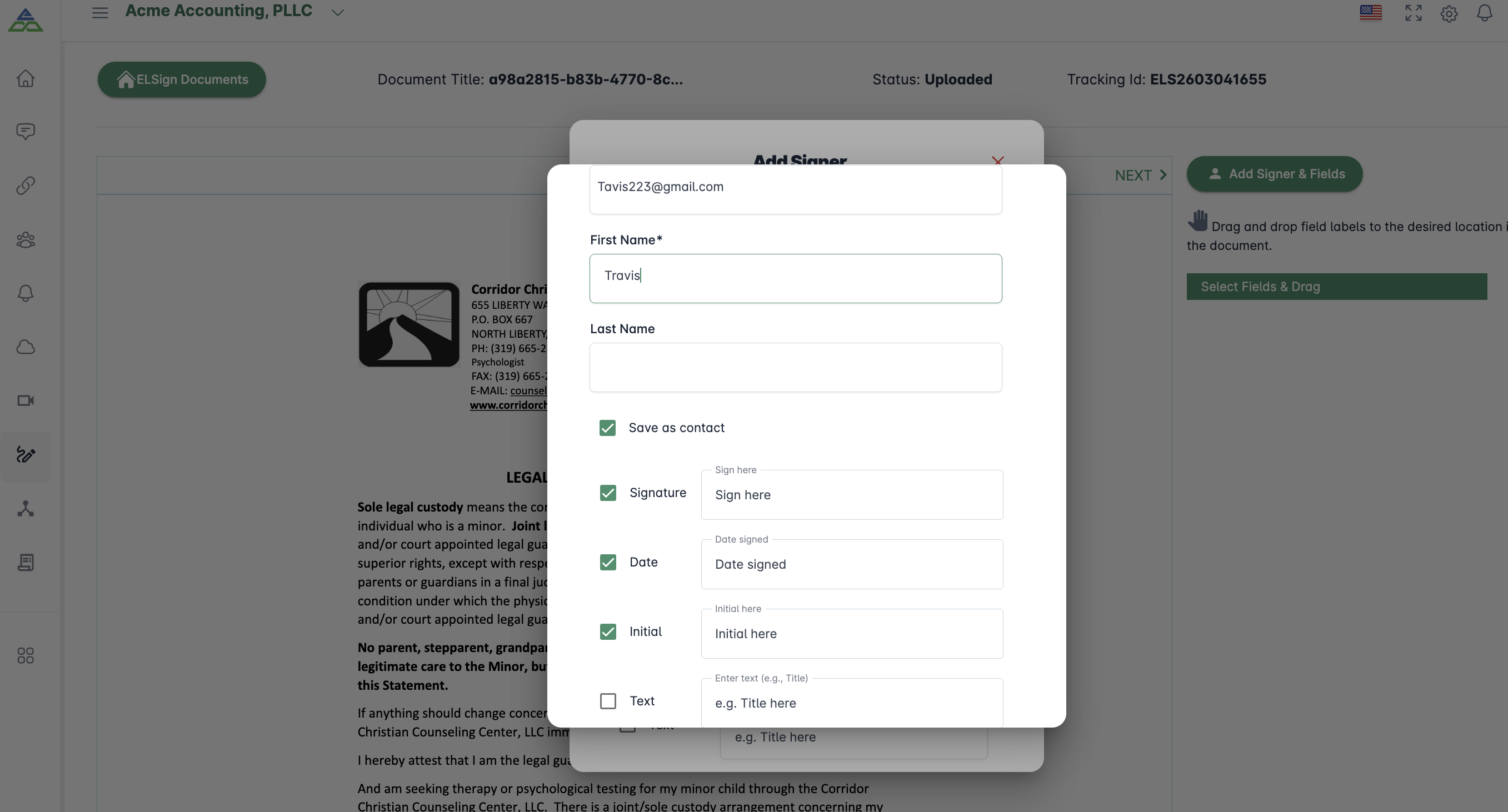
Task: Open the home icon in sidebar
Action: pos(25,78)
